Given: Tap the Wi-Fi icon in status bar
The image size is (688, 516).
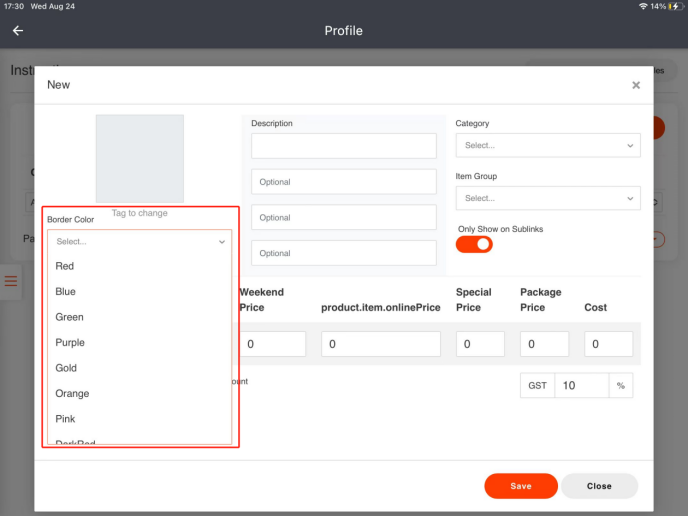Looking at the screenshot, I should [642, 6].
